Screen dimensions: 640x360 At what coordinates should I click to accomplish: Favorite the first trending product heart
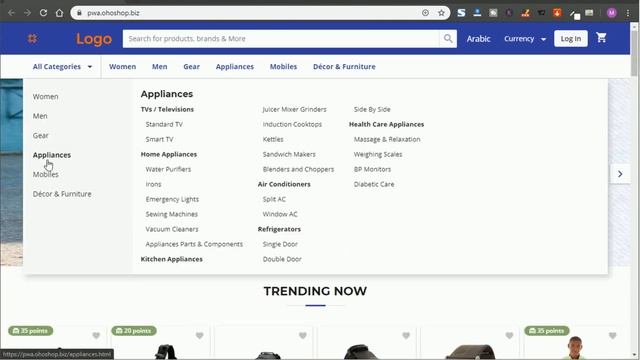coord(96,336)
